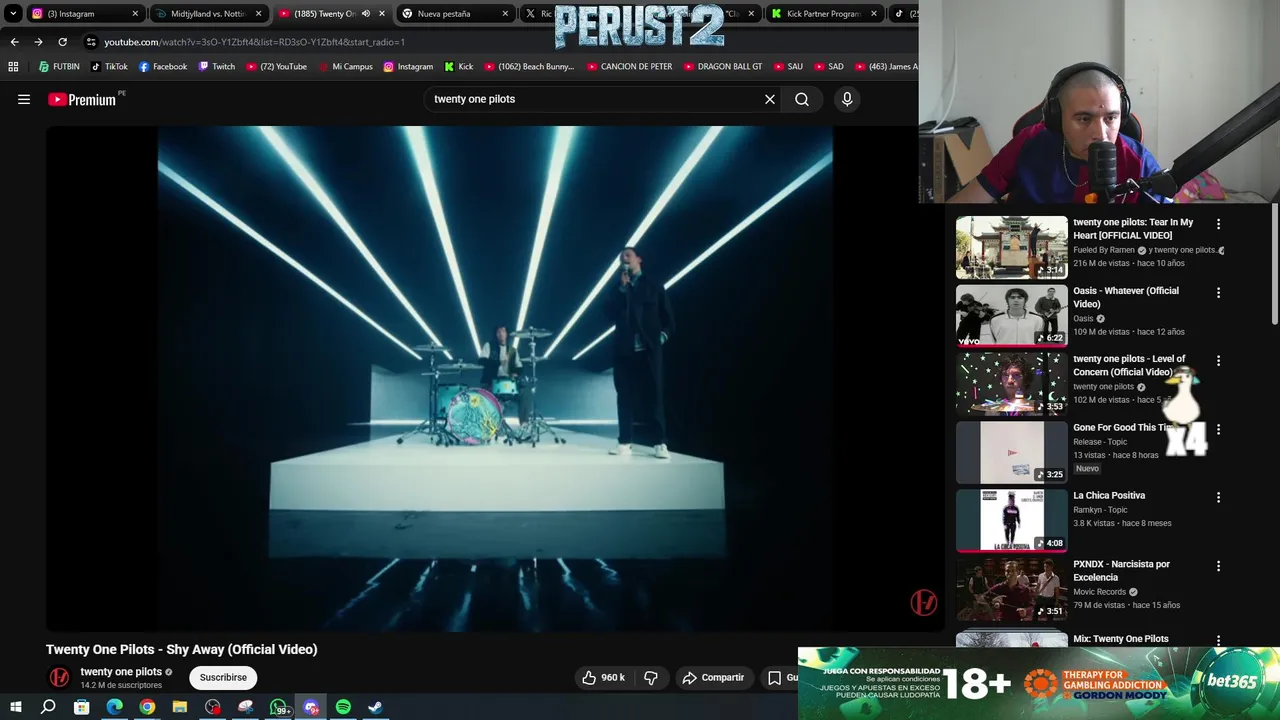Click the site info icon in address bar
Image resolution: width=1280 pixels, height=720 pixels.
[91, 42]
